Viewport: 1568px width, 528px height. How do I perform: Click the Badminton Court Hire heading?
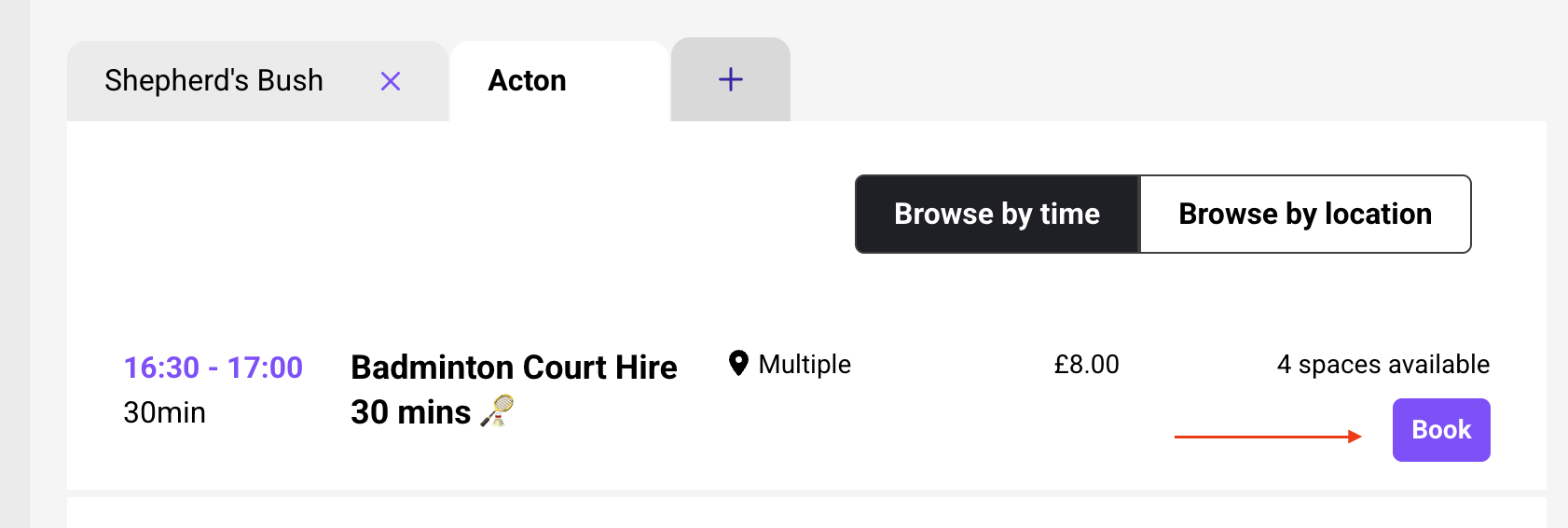(514, 368)
